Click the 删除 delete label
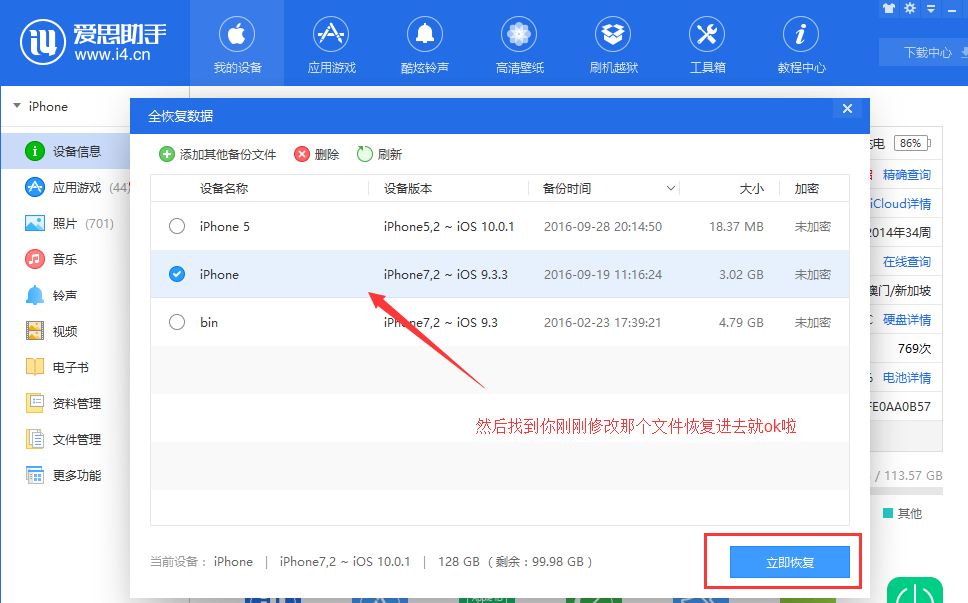Image resolution: width=968 pixels, height=603 pixels. pyautogui.click(x=327, y=154)
